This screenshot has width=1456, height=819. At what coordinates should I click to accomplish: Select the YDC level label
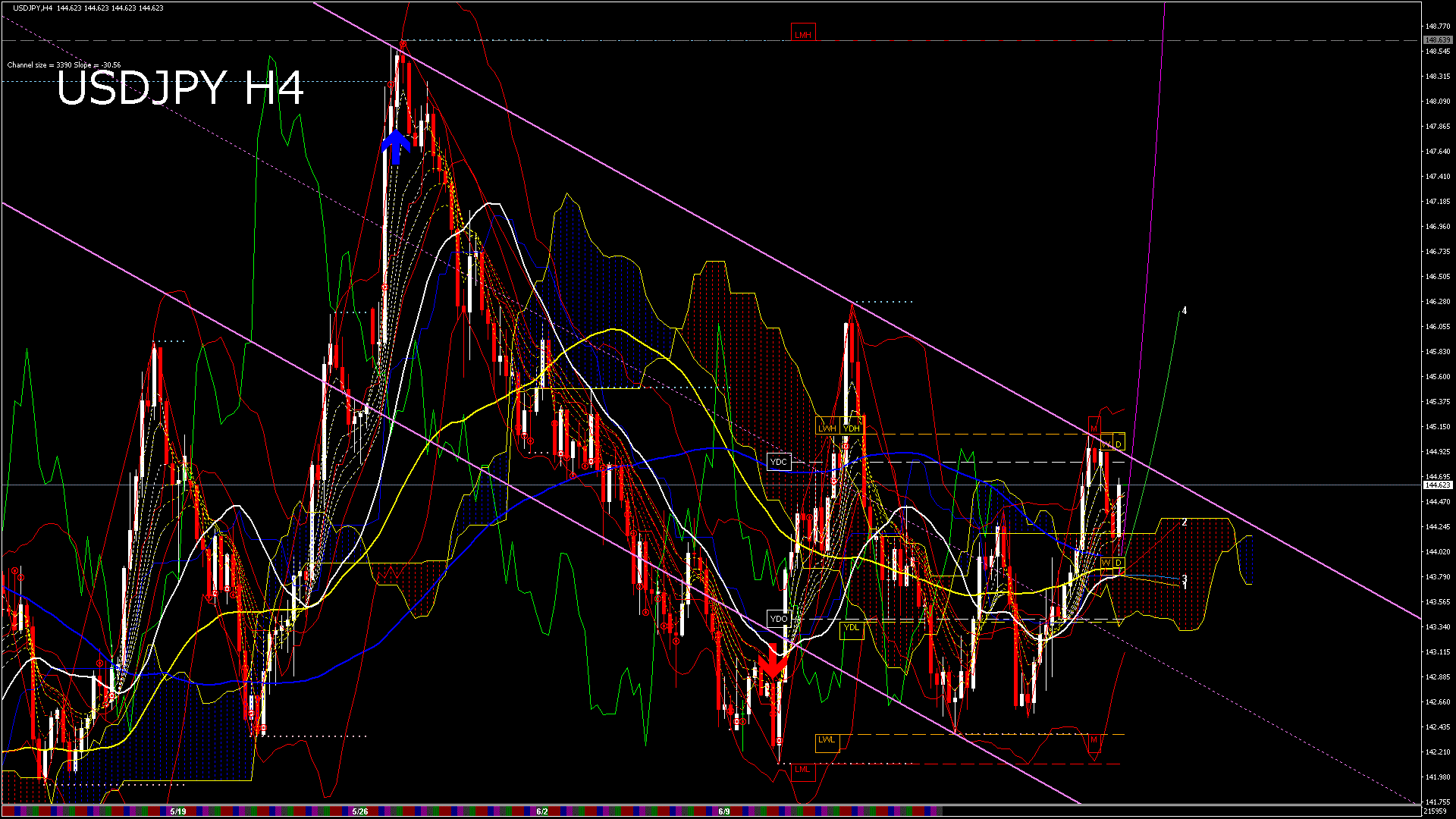coord(779,462)
